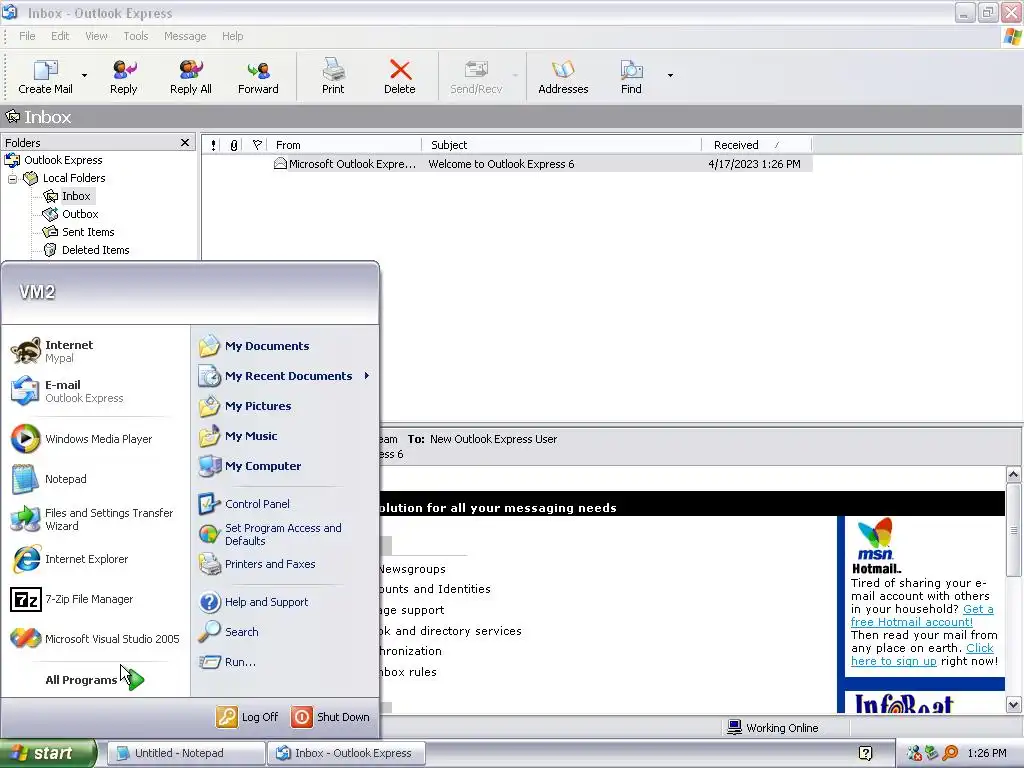The width and height of the screenshot is (1024, 768).
Task: Print the selected message
Action: pos(333,77)
